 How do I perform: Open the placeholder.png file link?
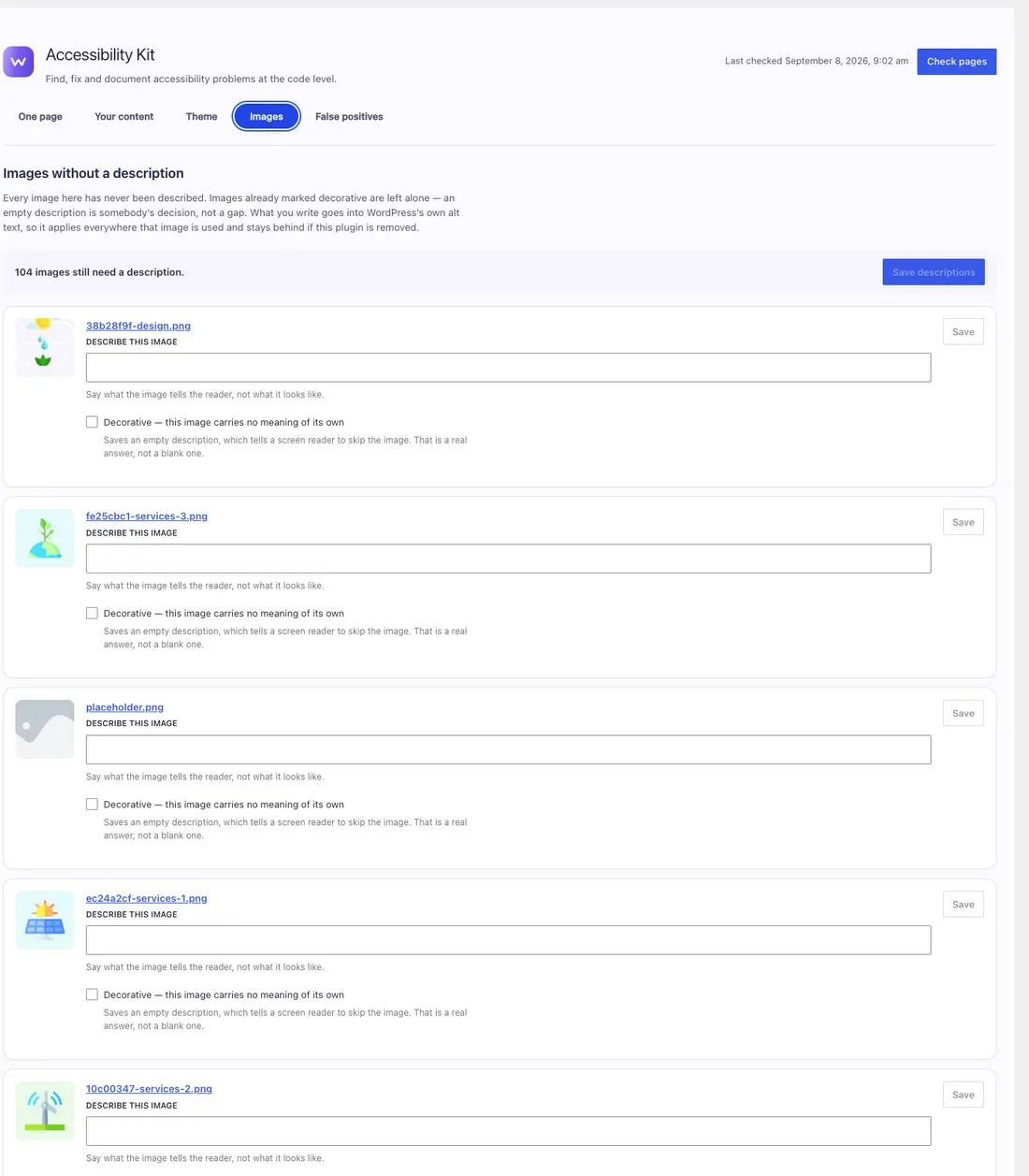(124, 707)
